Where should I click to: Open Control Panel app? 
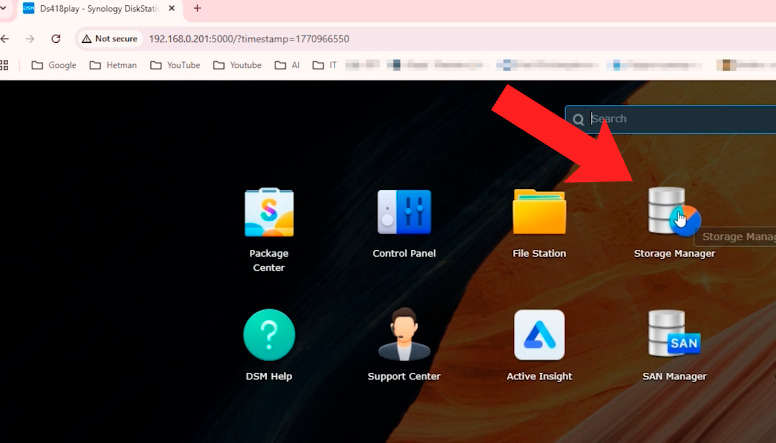tap(404, 212)
